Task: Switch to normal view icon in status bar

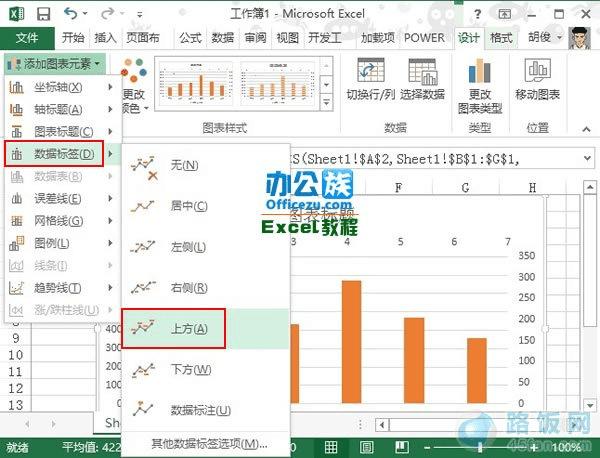Action: tap(331, 447)
